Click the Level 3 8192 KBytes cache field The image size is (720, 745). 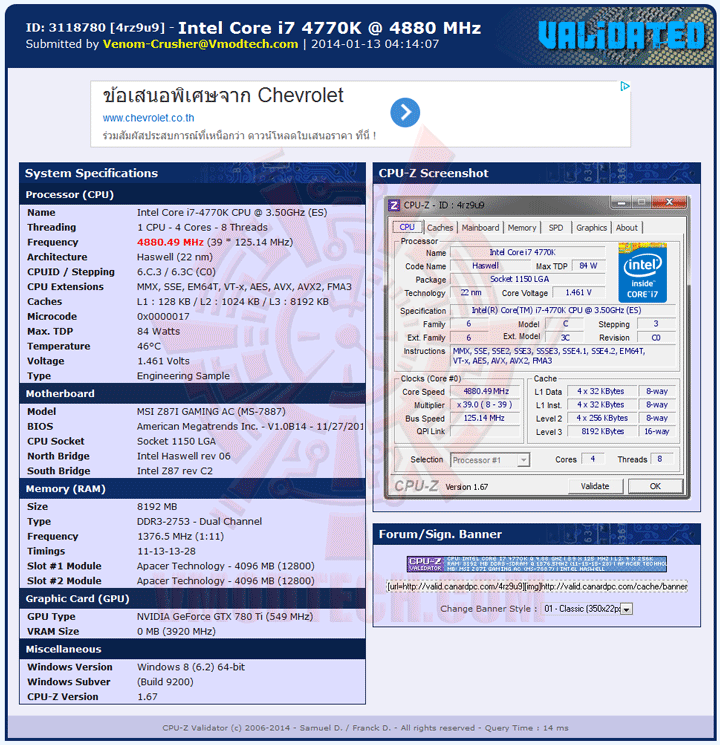(602, 431)
